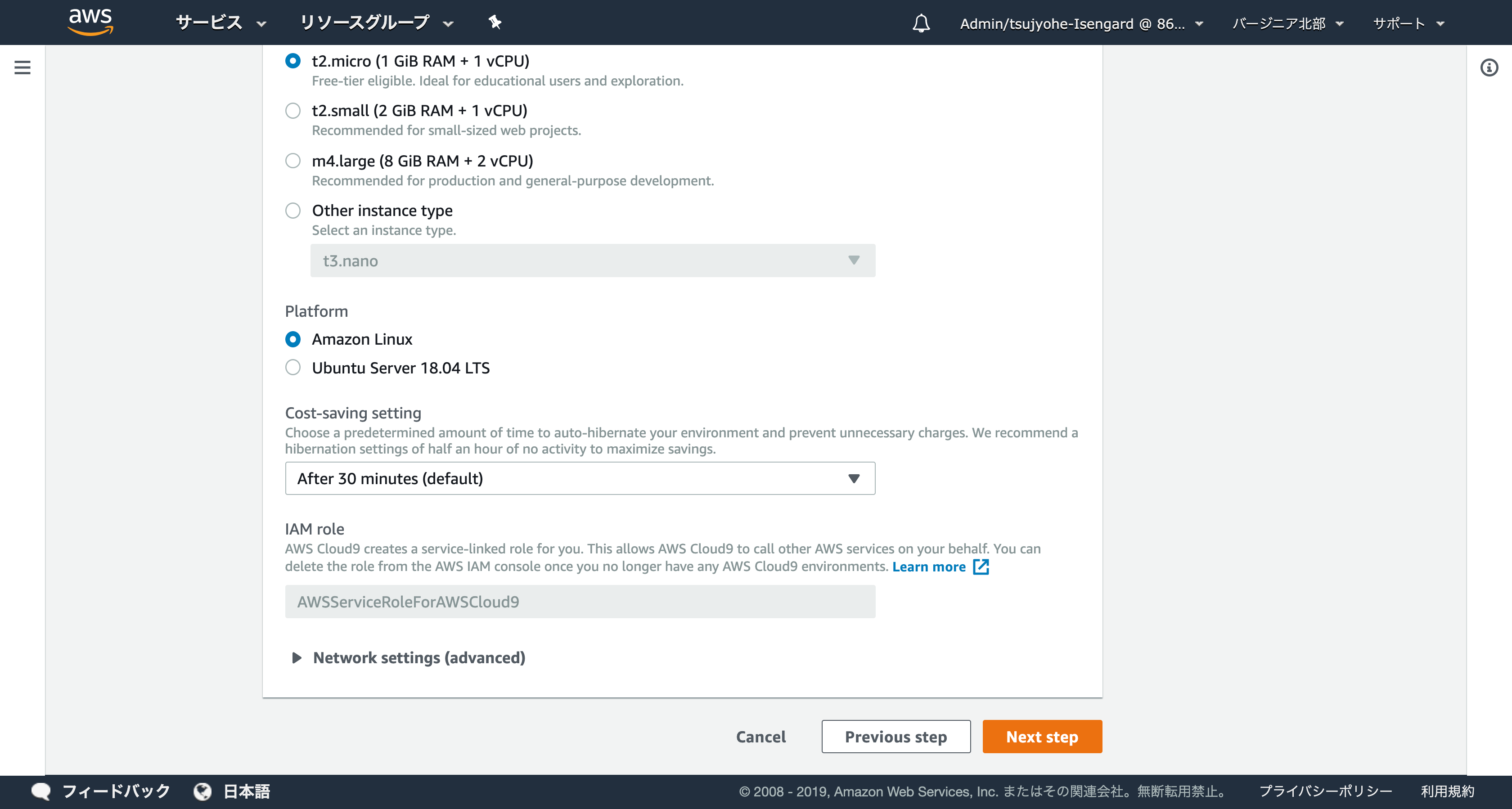Click 'Select an instance type.' text

[384, 230]
